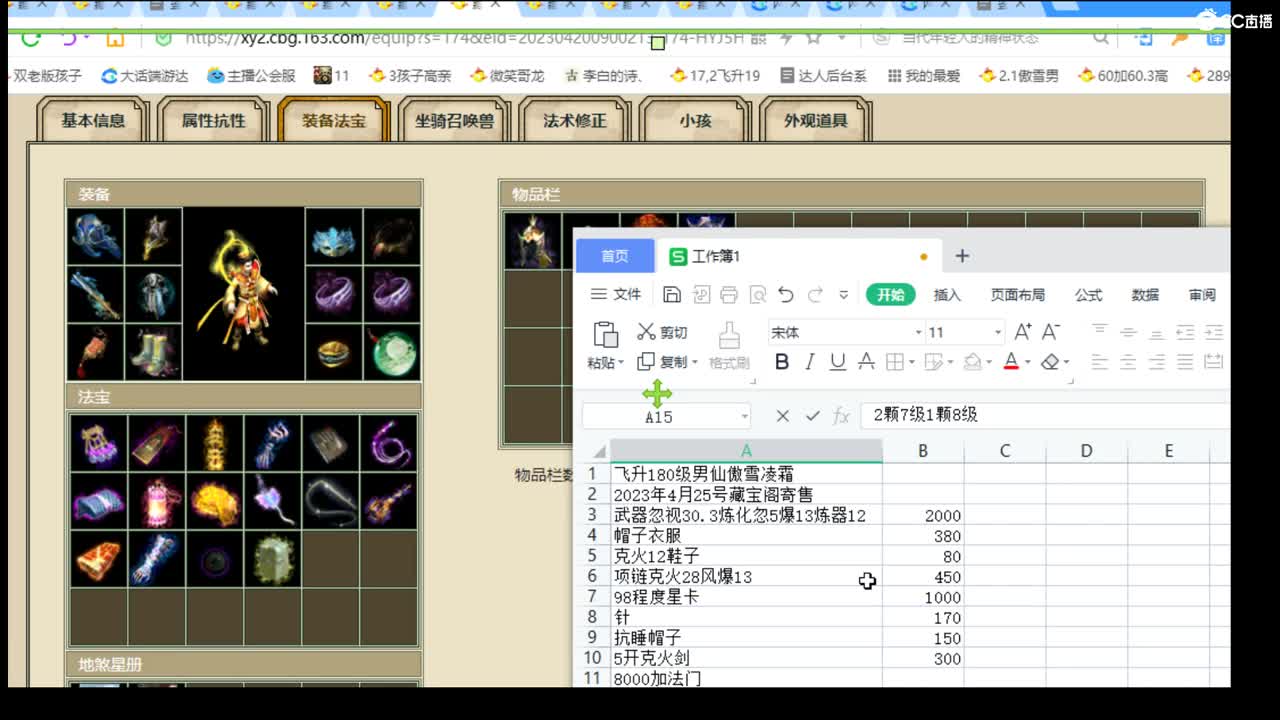Click the browser reload icon
Viewport: 1280px width, 720px height.
tap(31, 38)
